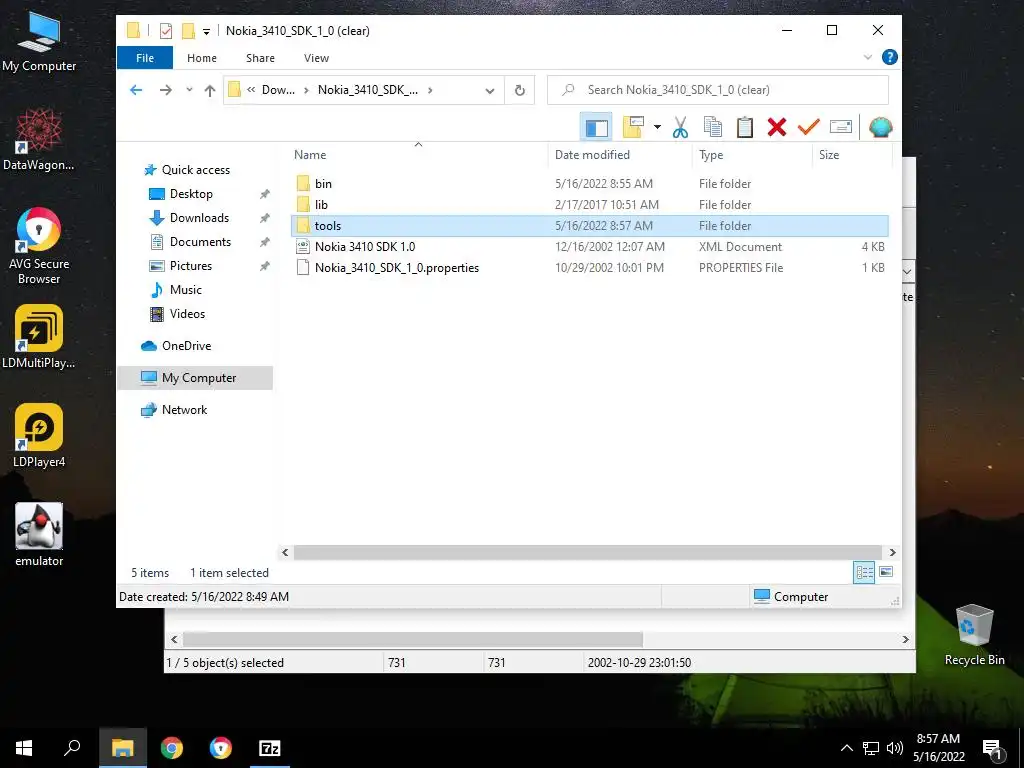Unpin Downloads using its pin icon

click(x=264, y=217)
